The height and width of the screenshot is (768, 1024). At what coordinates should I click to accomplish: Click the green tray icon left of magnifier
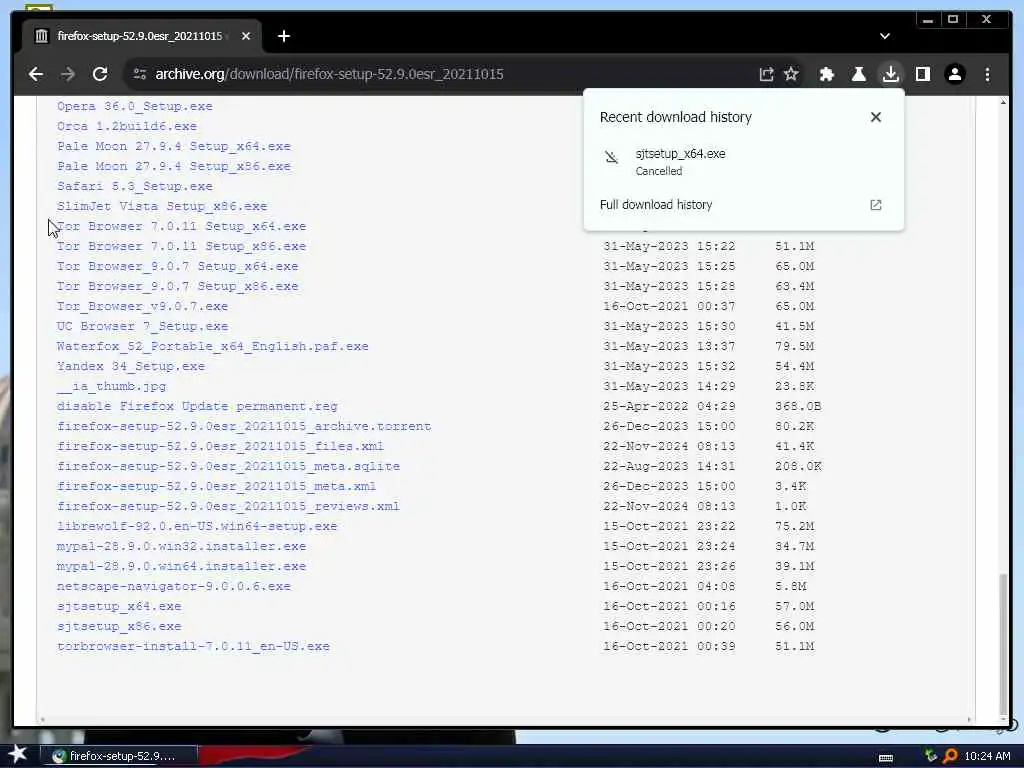coord(931,756)
